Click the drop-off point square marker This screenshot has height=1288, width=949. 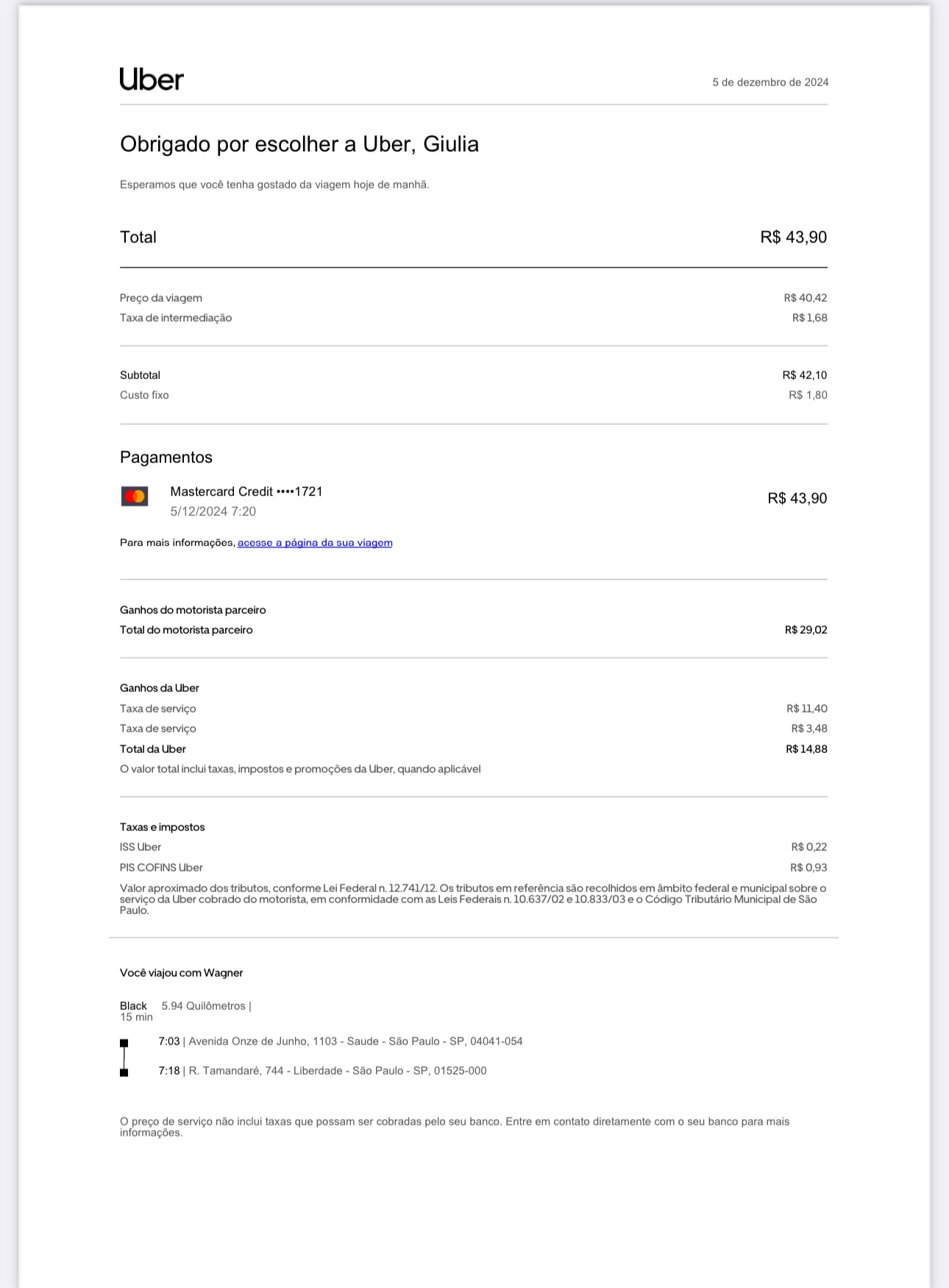click(124, 1072)
